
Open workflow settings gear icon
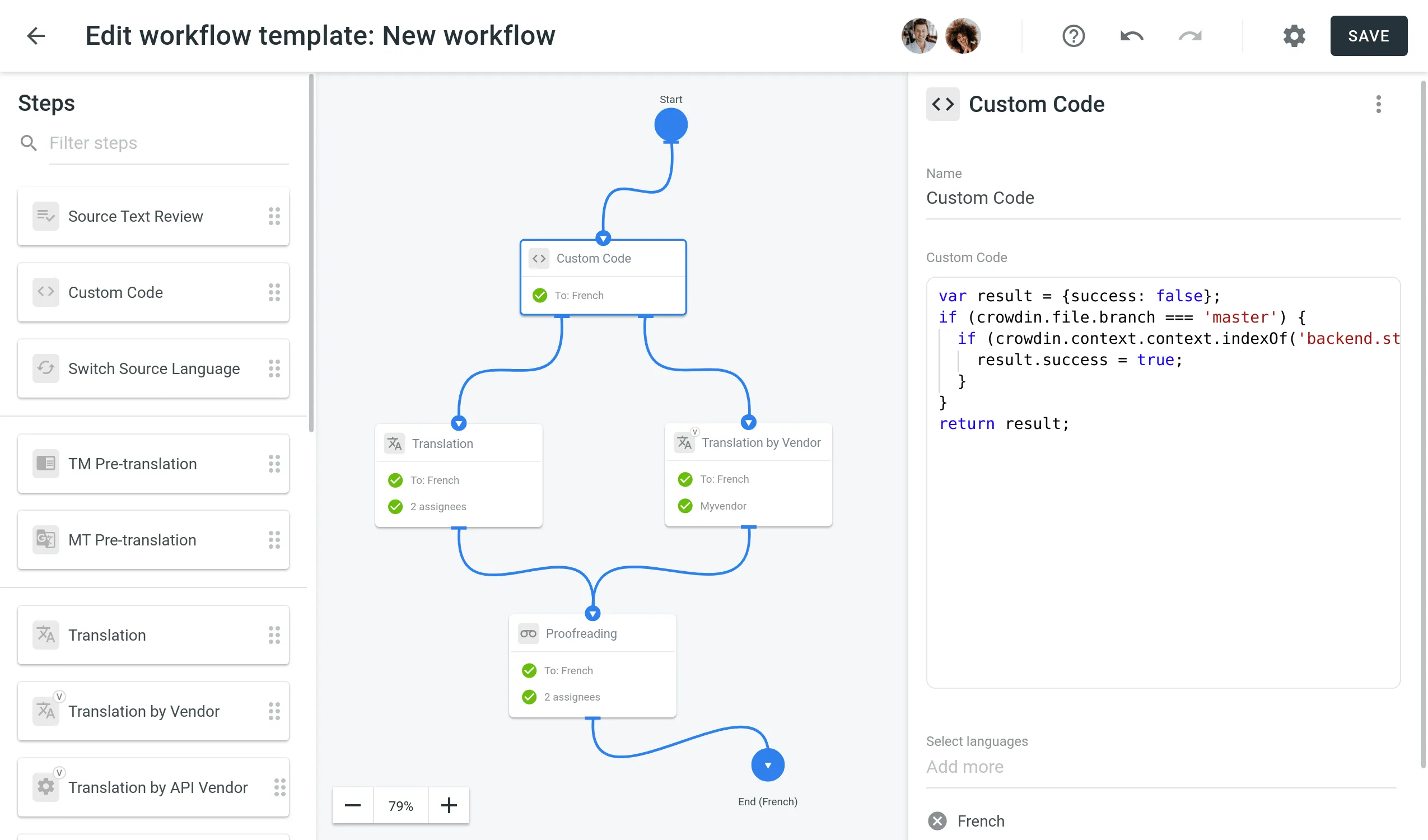[1294, 36]
